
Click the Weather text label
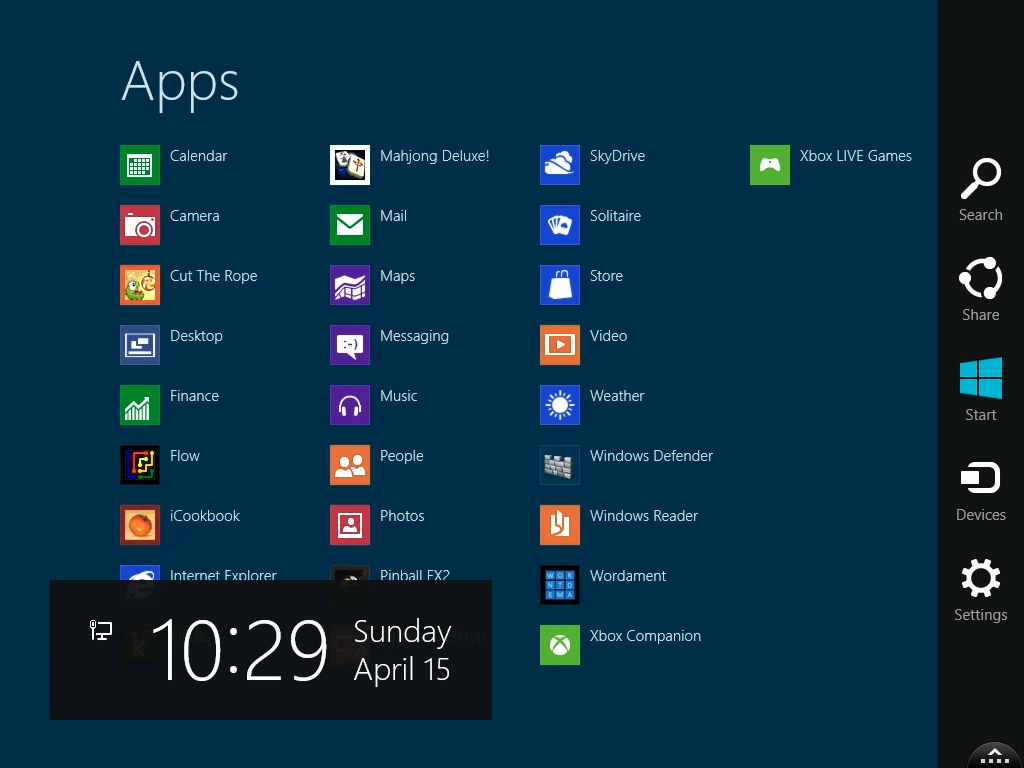click(x=616, y=396)
